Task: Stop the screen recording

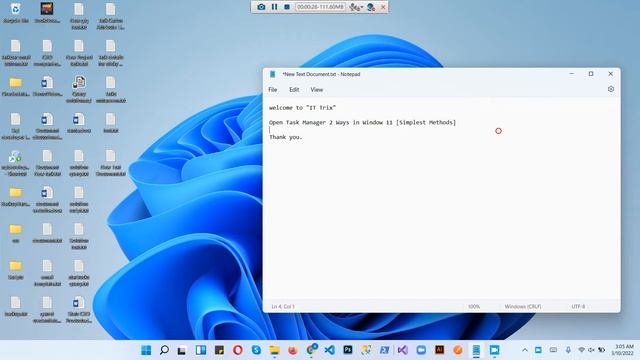Action: point(287,7)
